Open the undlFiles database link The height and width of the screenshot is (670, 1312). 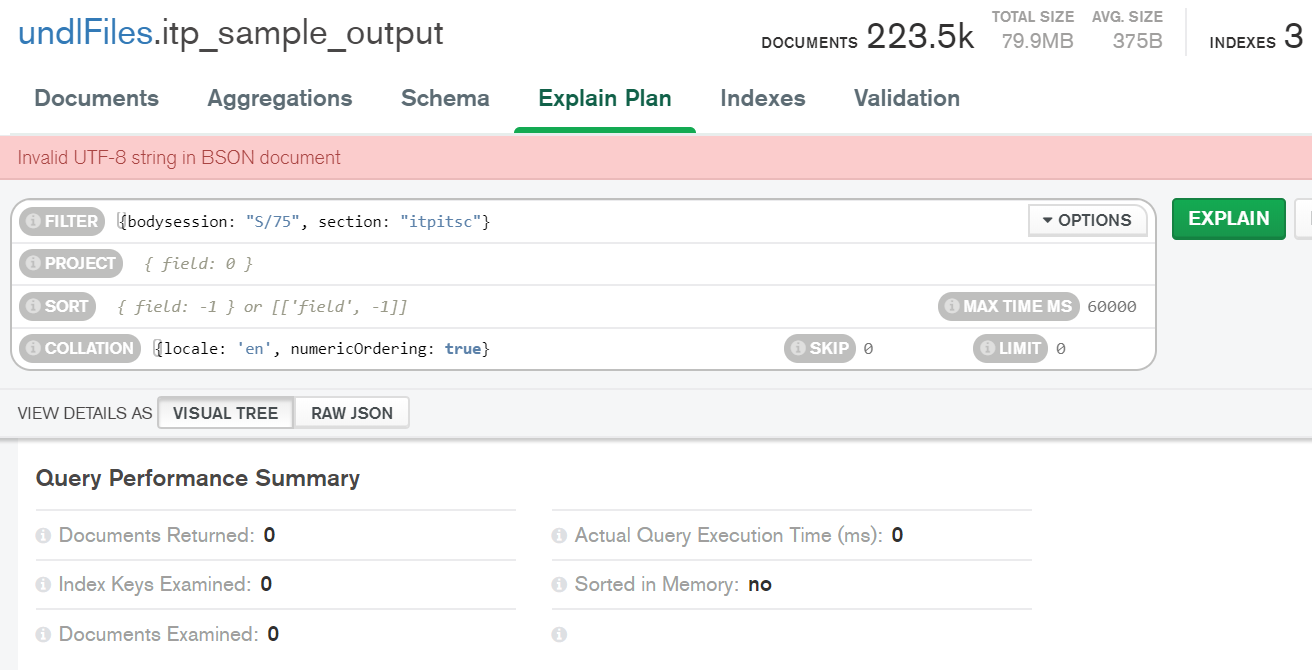[85, 34]
